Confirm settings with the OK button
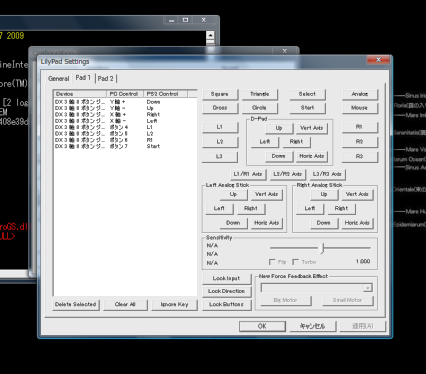The width and height of the screenshot is (426, 374). (262, 326)
